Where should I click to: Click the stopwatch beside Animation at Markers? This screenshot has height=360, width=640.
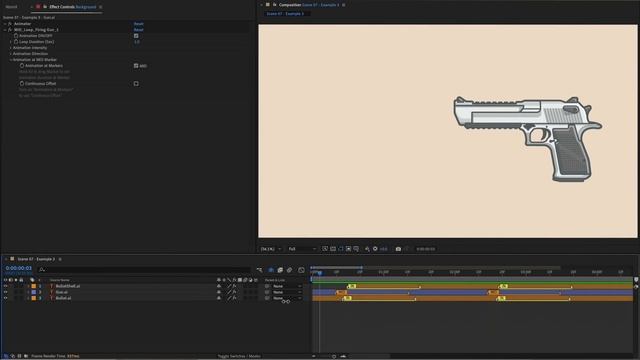point(22,66)
